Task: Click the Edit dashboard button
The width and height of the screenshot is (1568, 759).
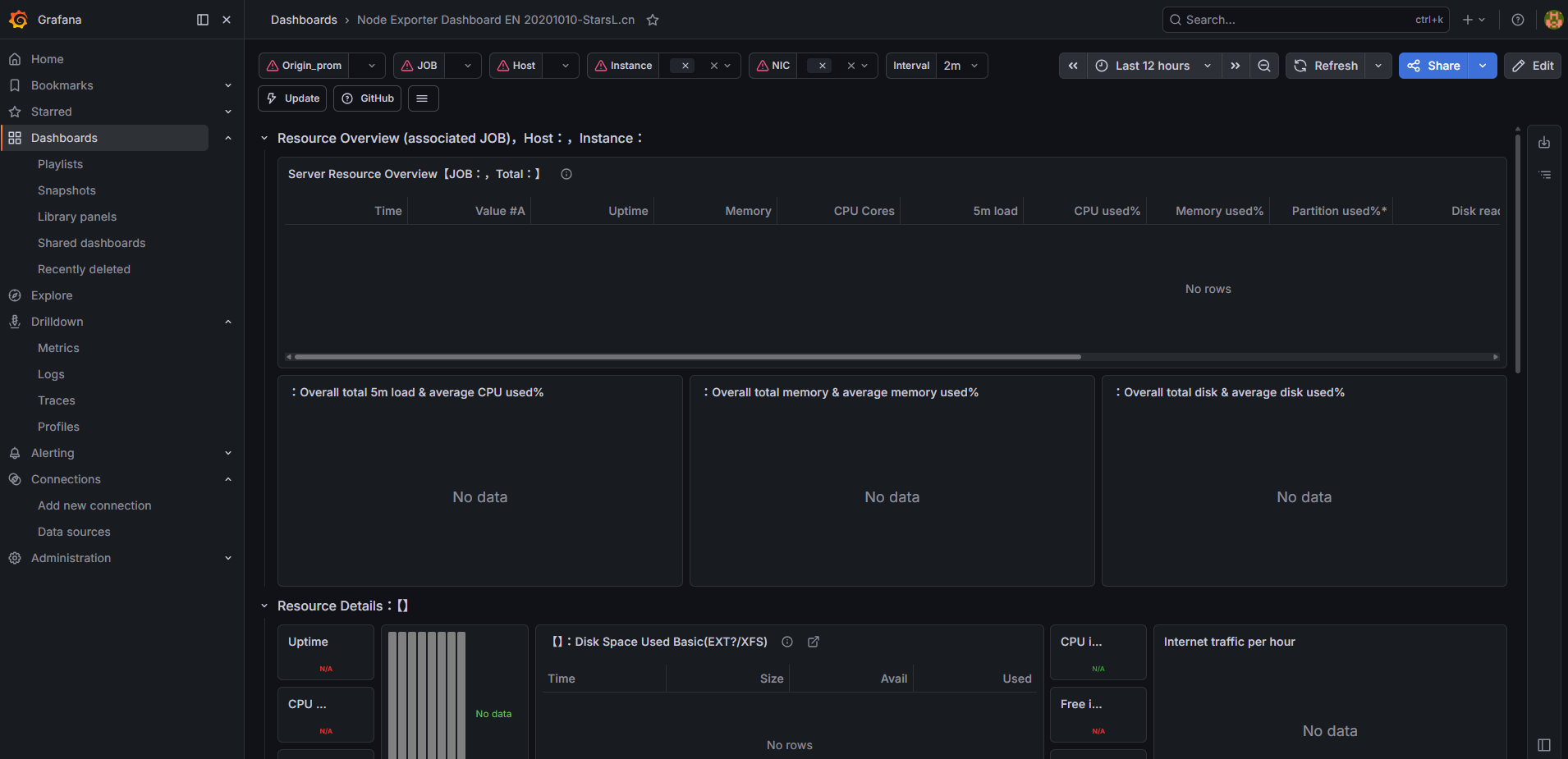Action: tap(1533, 66)
